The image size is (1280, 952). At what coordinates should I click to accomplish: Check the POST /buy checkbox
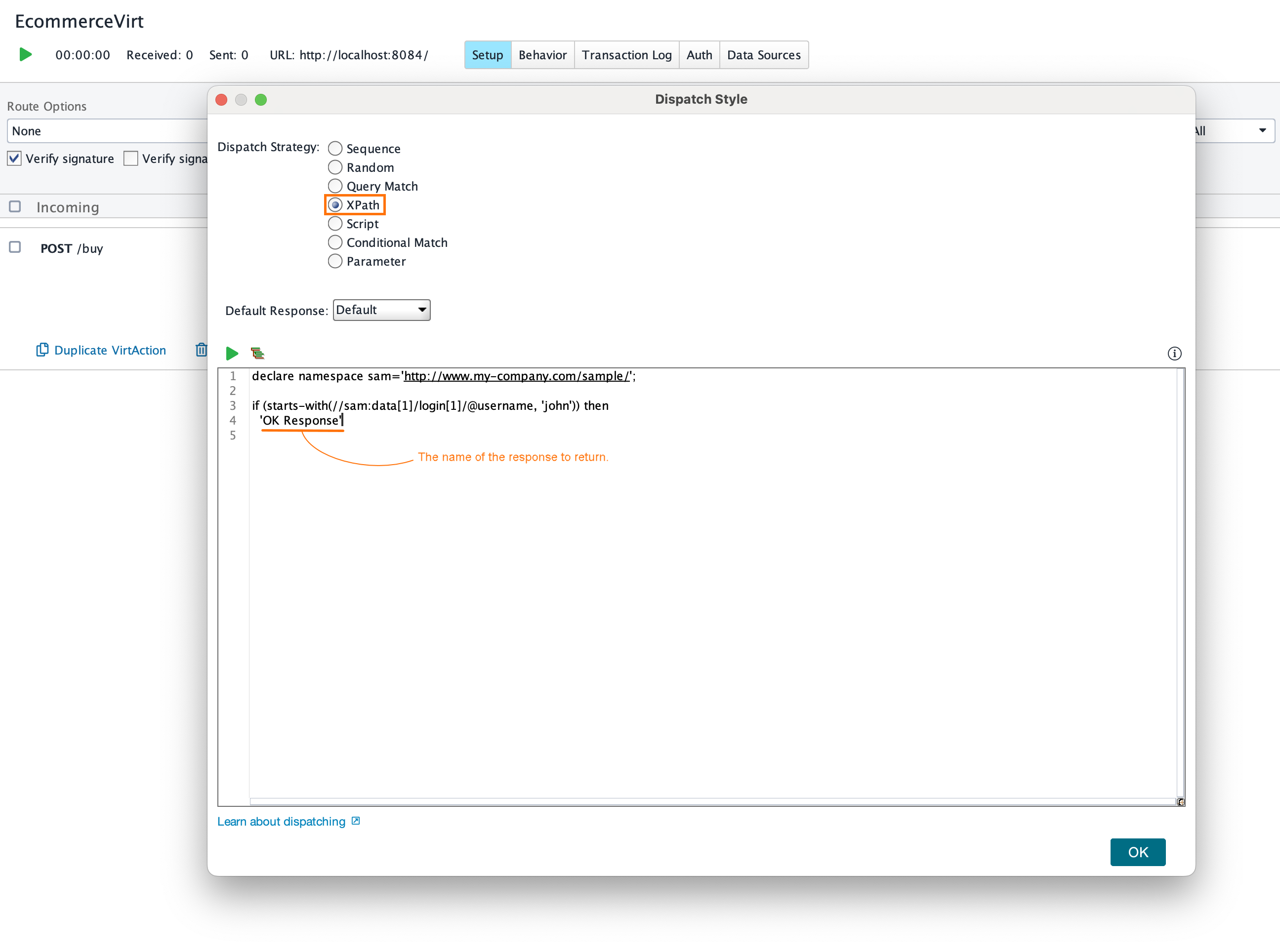(14, 247)
